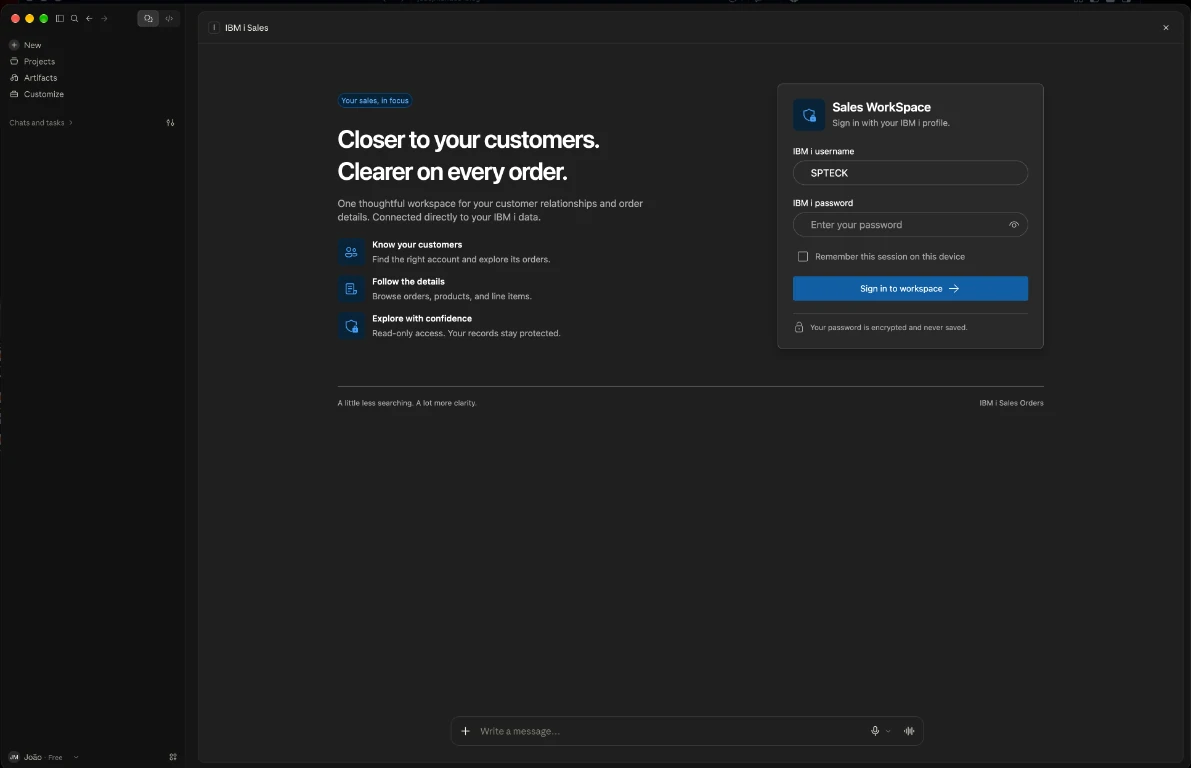
Task: Start dictation with the microphone icon
Action: coord(875,731)
